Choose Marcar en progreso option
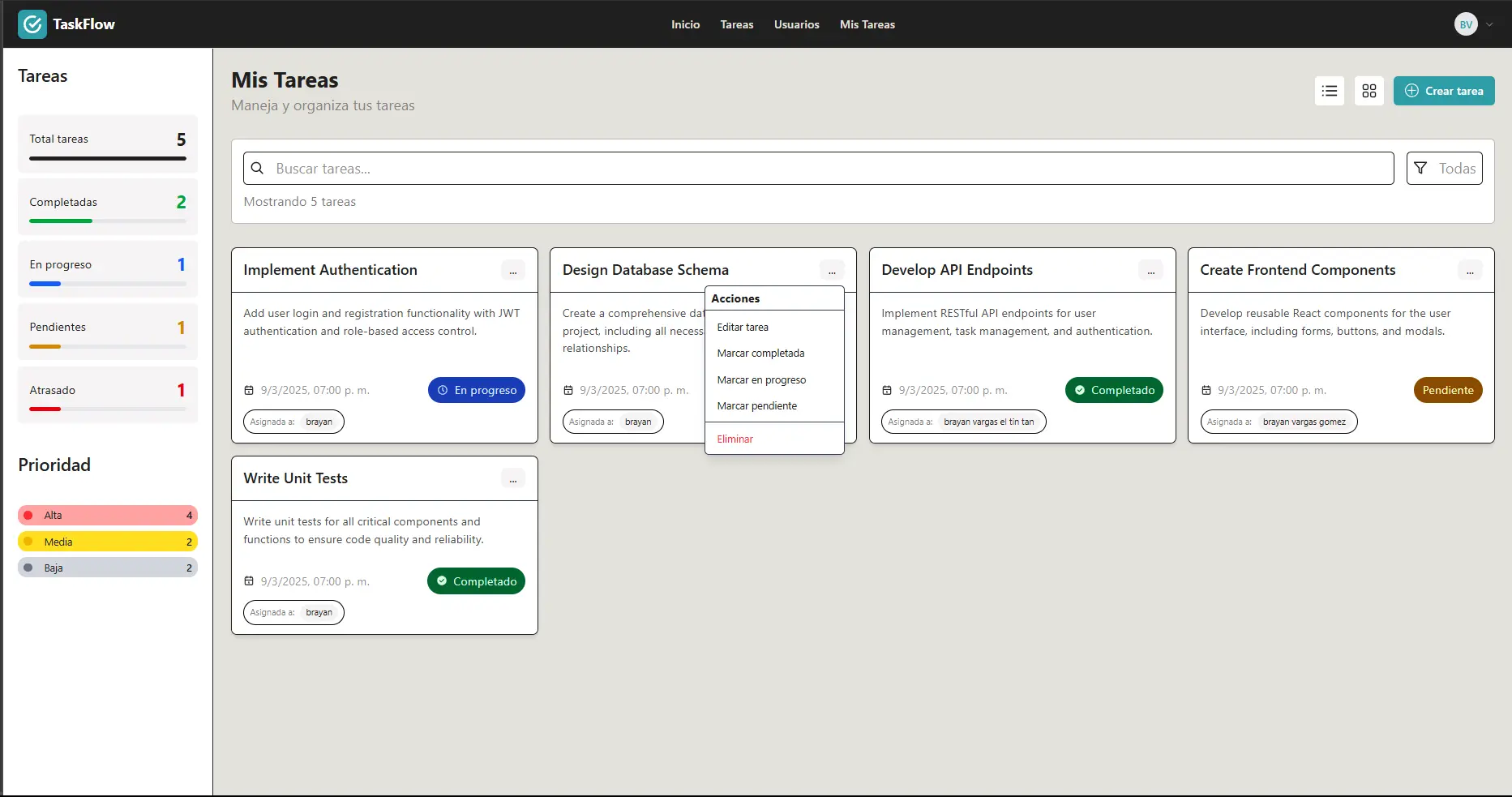The height and width of the screenshot is (797, 1512). pyautogui.click(x=774, y=379)
